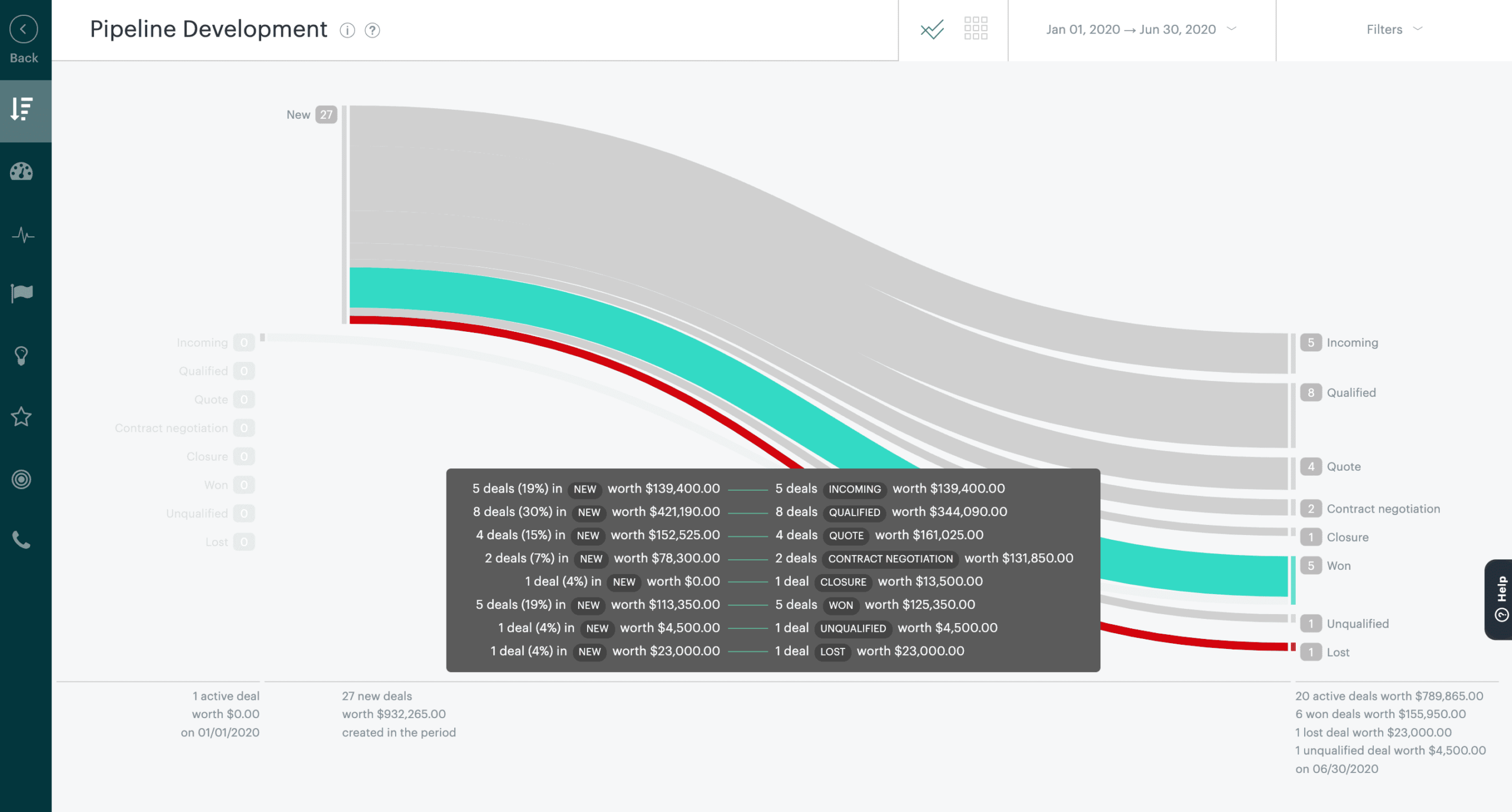Expand the Pipeline Development info tooltip
Image resolution: width=1512 pixels, height=812 pixels.
(x=348, y=29)
